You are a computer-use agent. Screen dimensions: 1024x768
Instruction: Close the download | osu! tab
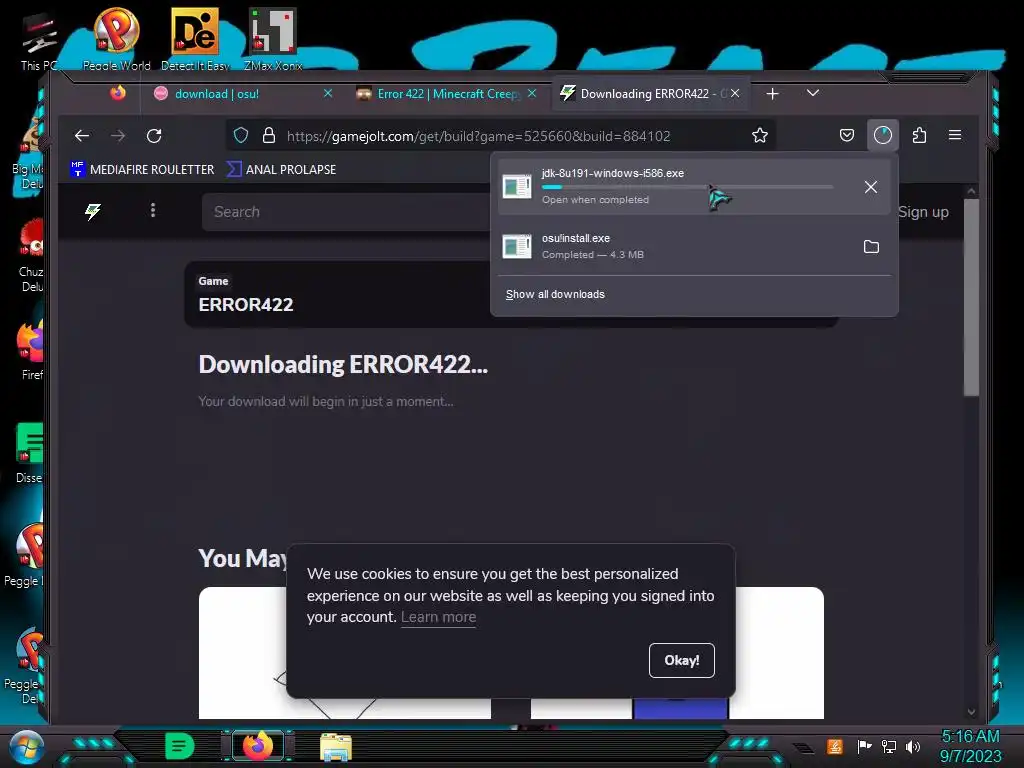[x=328, y=93]
